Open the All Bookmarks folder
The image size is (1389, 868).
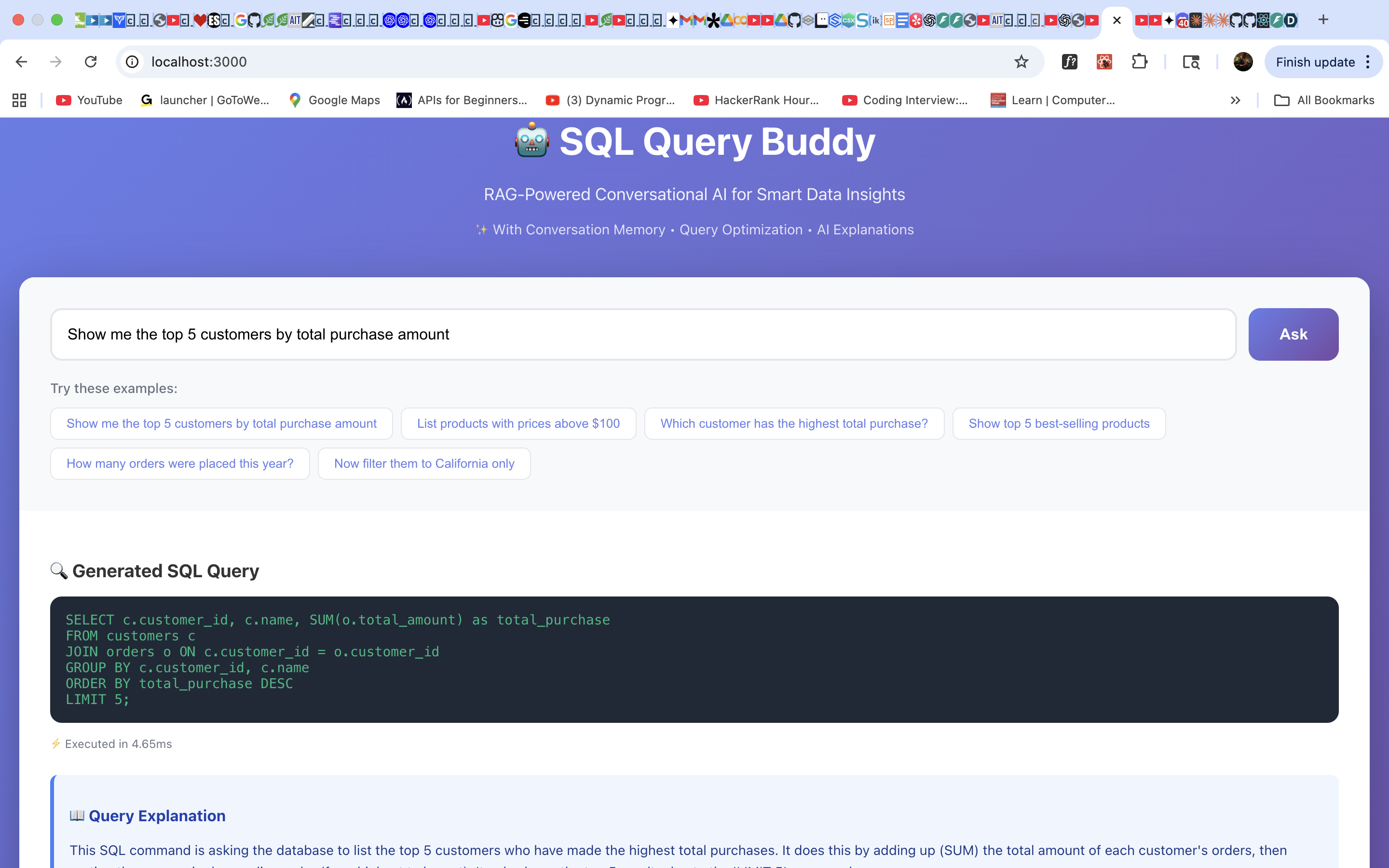click(1324, 100)
